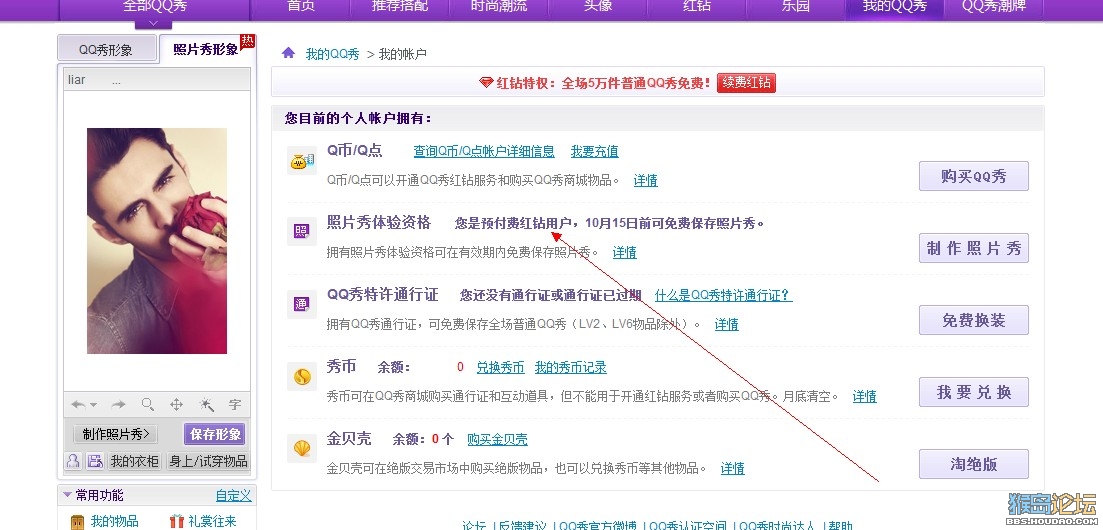Open the 我的物品 link

click(x=115, y=522)
